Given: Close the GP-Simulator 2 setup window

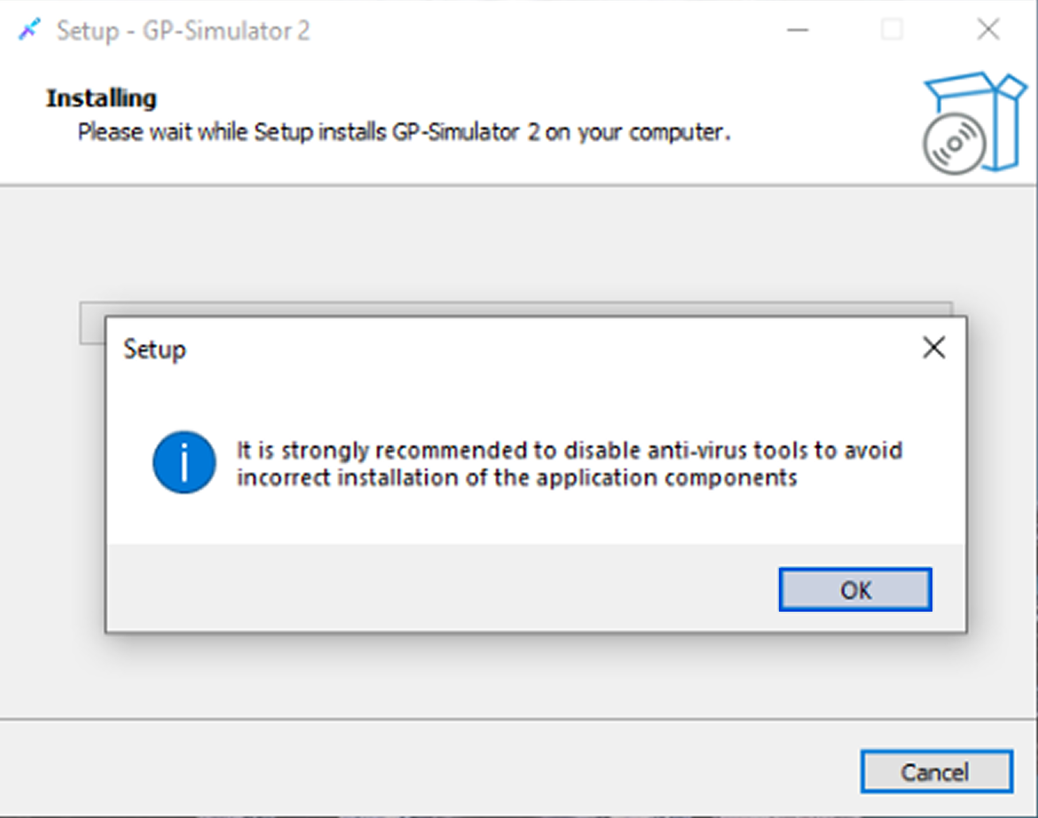Looking at the screenshot, I should tap(988, 30).
